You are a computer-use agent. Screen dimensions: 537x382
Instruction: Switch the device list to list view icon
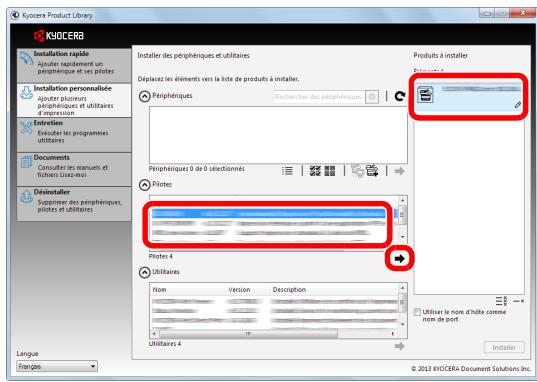287,171
